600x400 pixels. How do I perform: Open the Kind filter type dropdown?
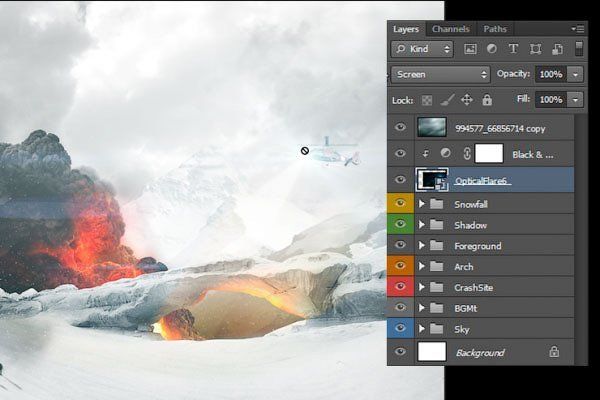click(x=422, y=49)
